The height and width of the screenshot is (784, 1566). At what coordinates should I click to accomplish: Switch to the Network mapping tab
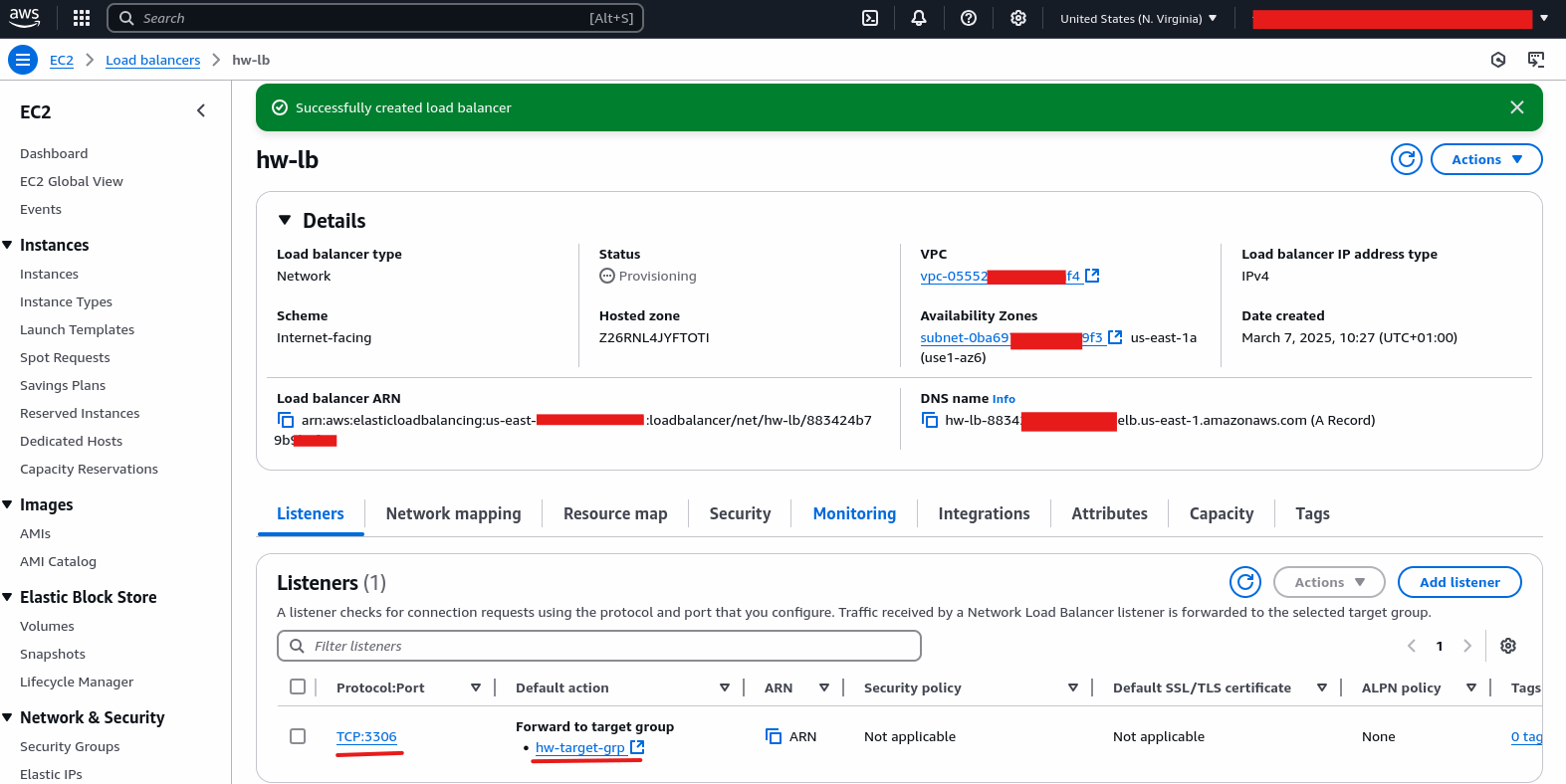tap(453, 513)
